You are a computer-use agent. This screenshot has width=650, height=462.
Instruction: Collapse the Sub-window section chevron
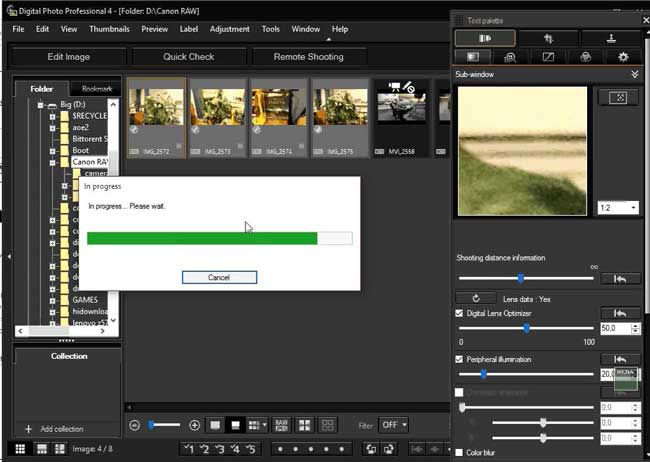coord(635,74)
